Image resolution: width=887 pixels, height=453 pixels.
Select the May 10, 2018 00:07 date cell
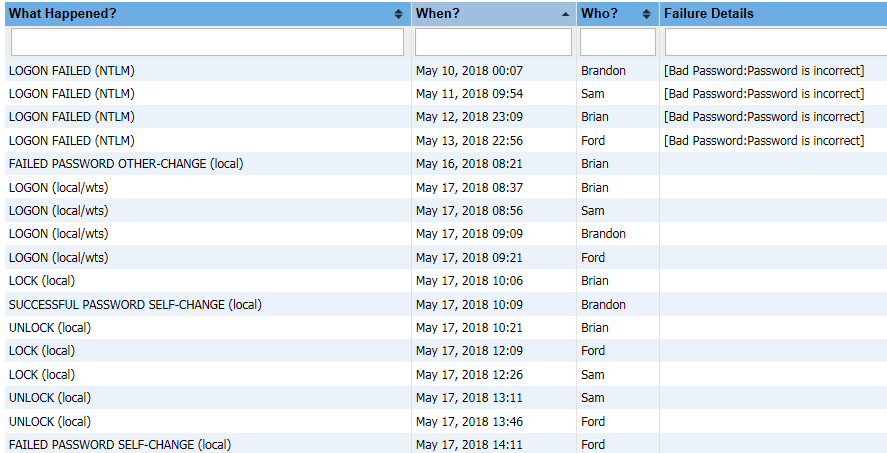tap(470, 71)
